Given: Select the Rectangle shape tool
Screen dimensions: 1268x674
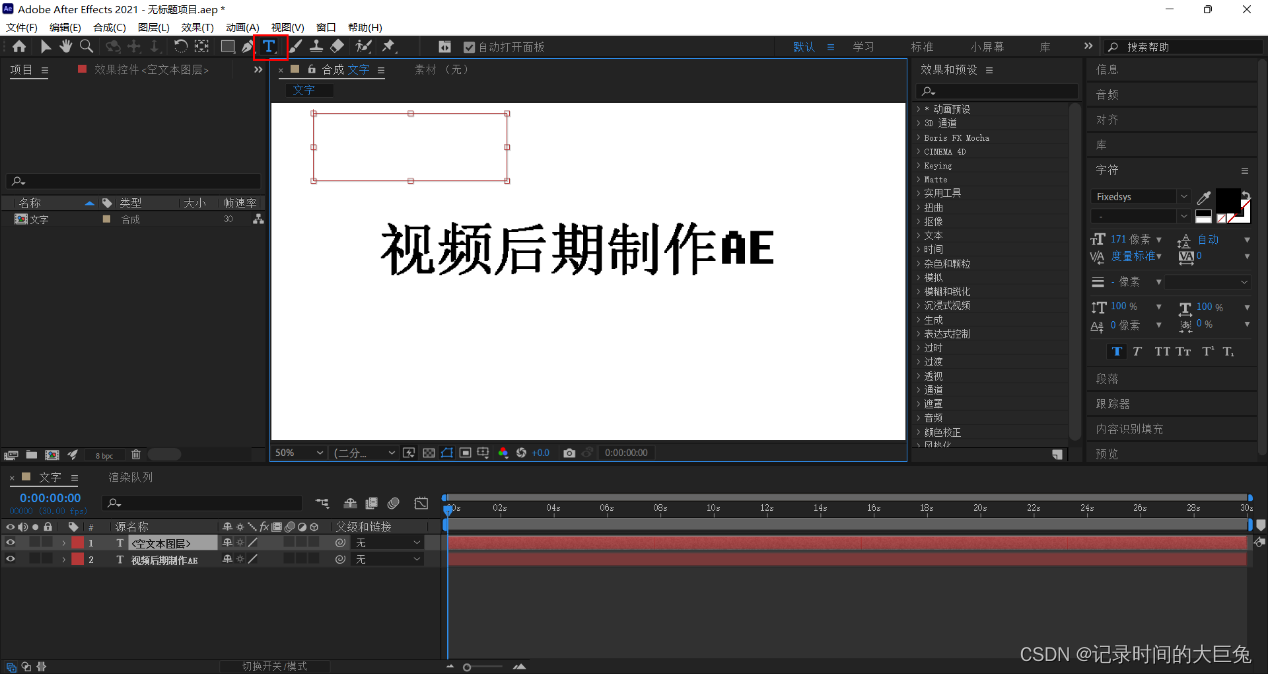Looking at the screenshot, I should (x=229, y=46).
